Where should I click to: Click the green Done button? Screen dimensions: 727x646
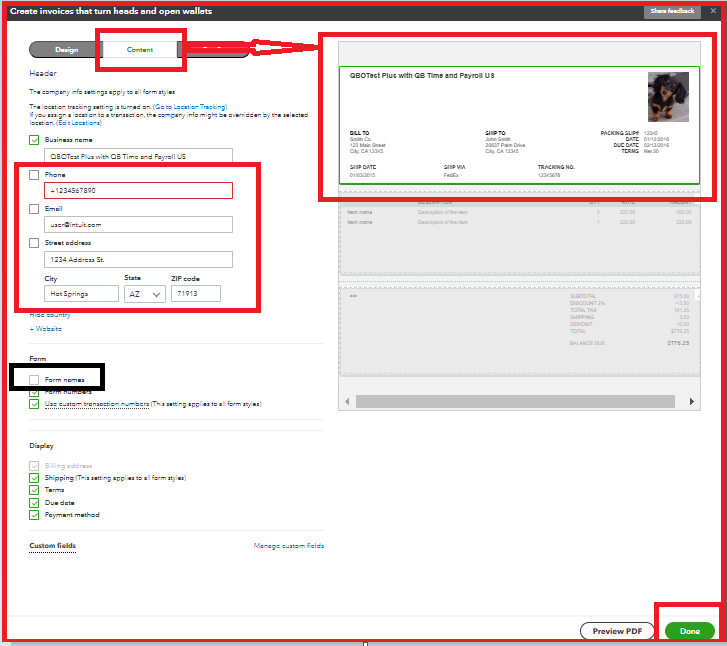pos(690,631)
